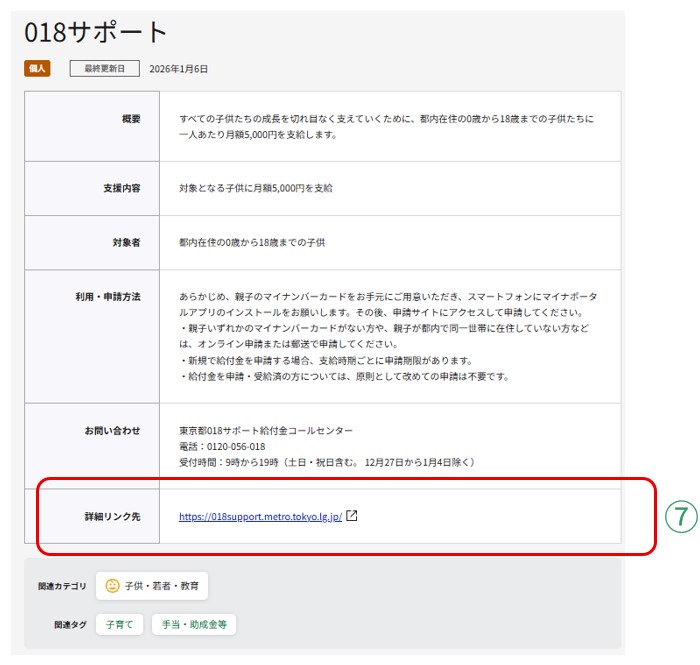Click the 概要 row header
Screen dimensions: 700x665
131,119
